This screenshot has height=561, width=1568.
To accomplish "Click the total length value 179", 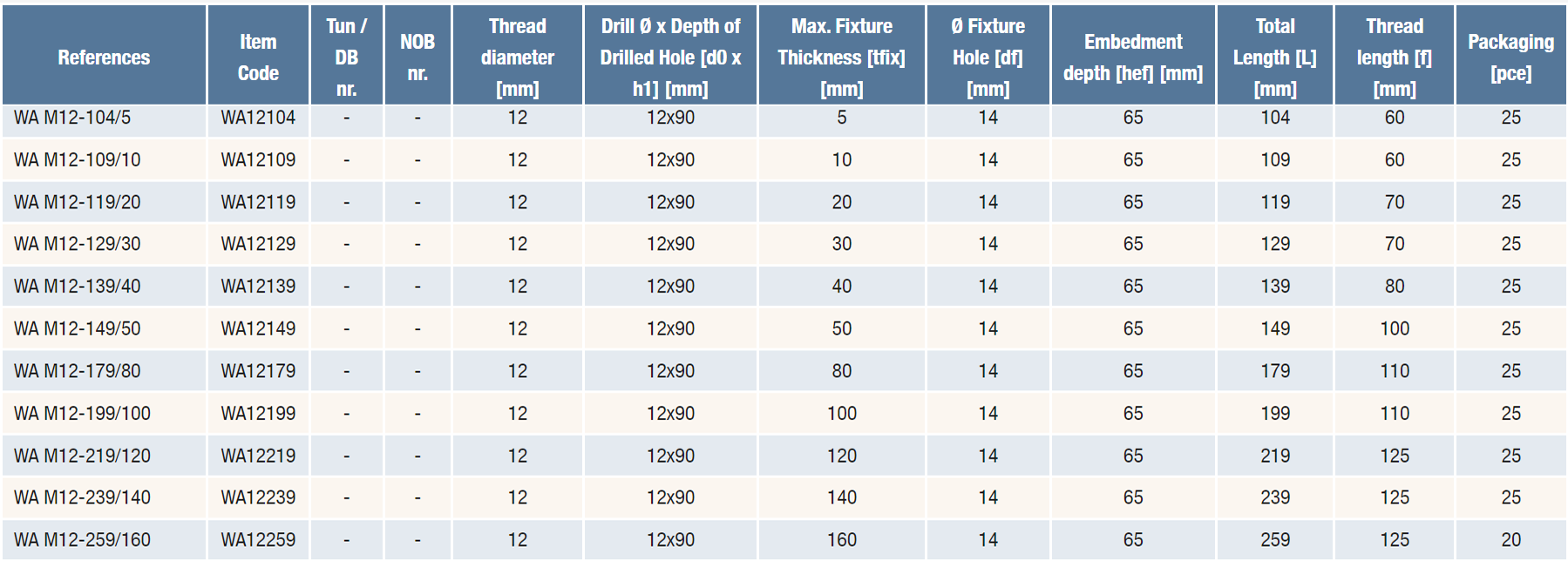I will [x=1275, y=371].
